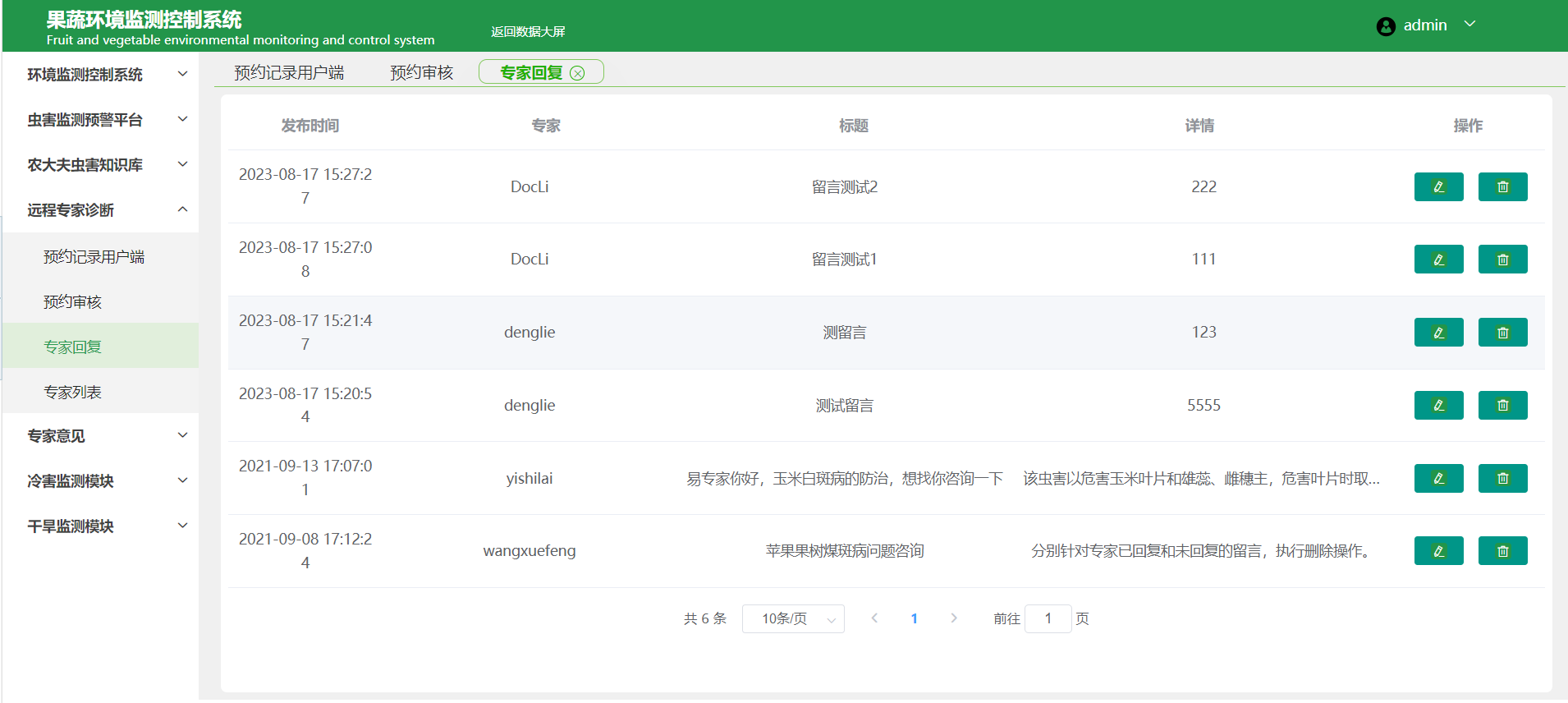Edit the 留言测试2 reply row
Viewport: 1568px width, 703px height.
point(1438,186)
